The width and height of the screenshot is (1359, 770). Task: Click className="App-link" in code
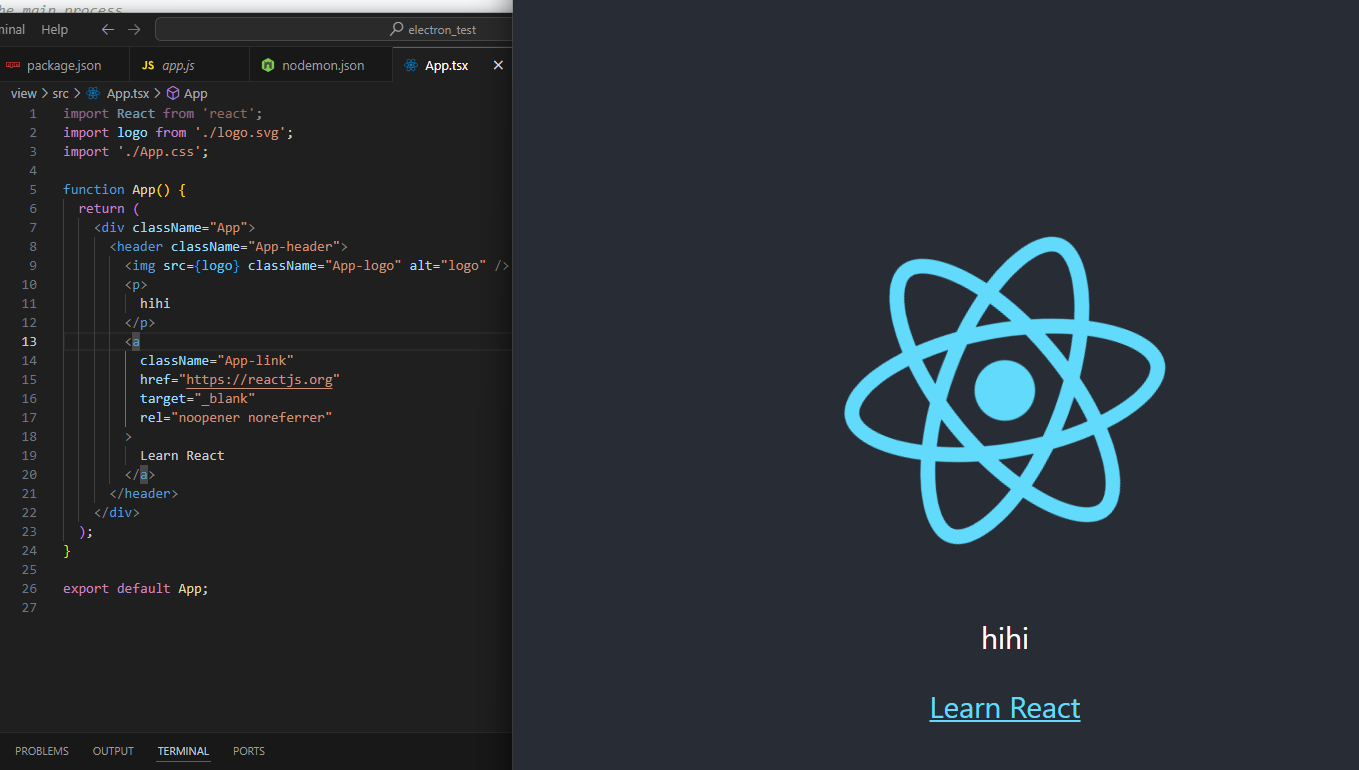click(x=217, y=361)
